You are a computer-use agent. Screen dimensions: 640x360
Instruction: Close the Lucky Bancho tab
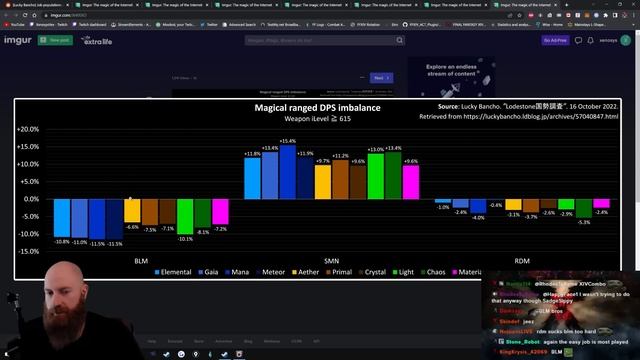68,5
